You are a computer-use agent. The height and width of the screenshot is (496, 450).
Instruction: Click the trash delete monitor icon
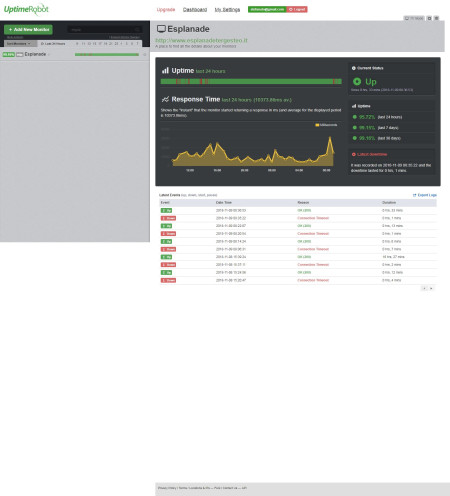[437, 18]
